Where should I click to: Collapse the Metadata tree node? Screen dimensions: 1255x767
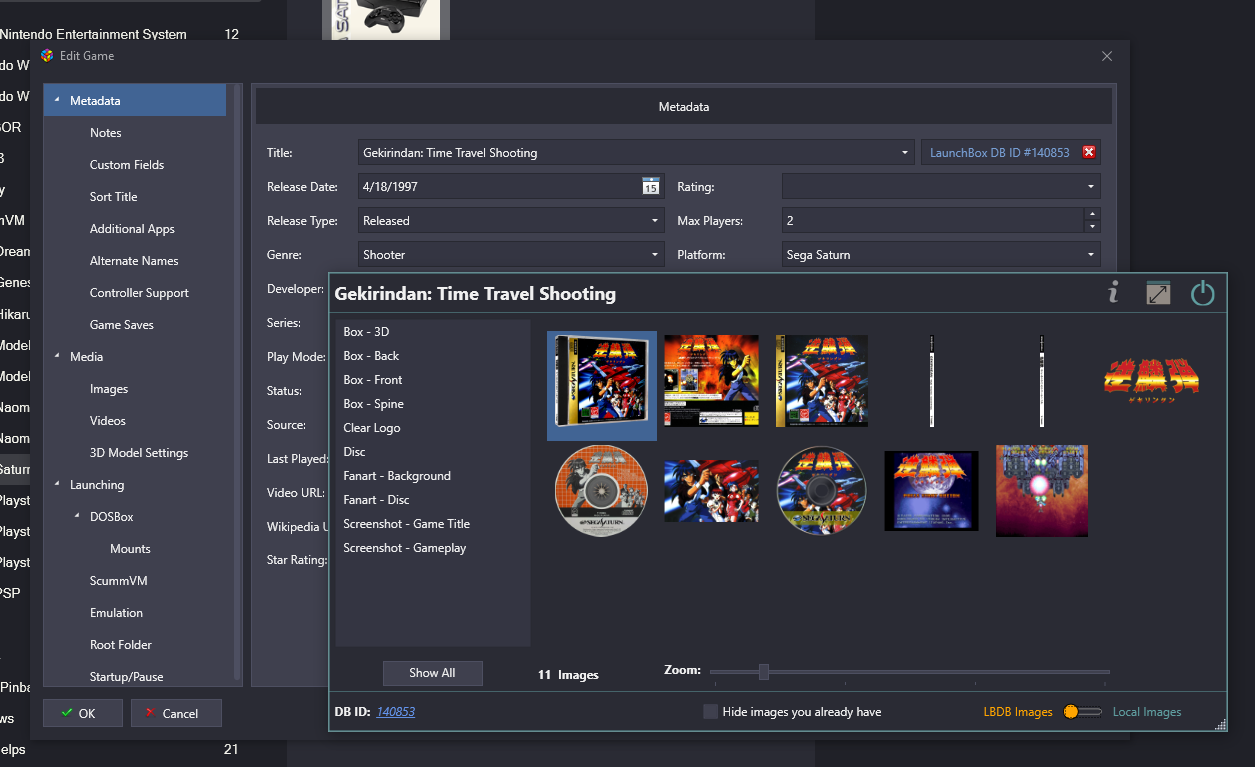[x=57, y=101]
